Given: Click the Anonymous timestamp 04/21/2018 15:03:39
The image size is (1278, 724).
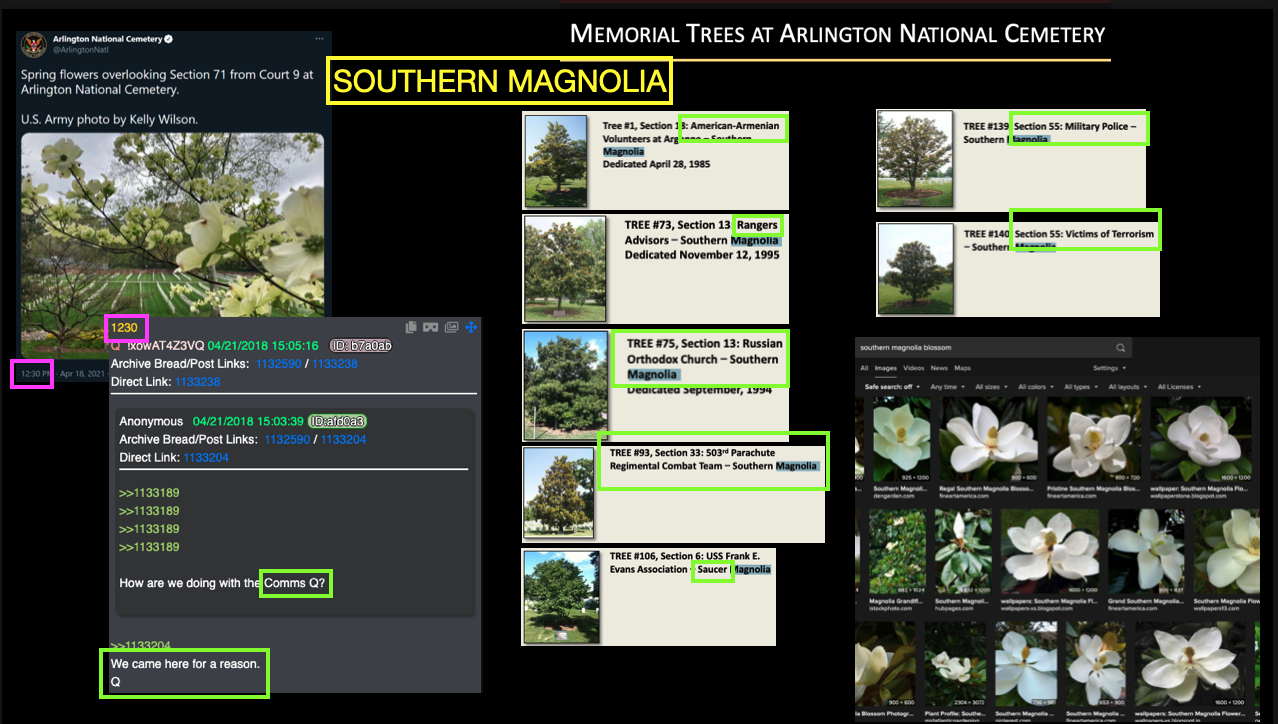Looking at the screenshot, I should [x=247, y=421].
